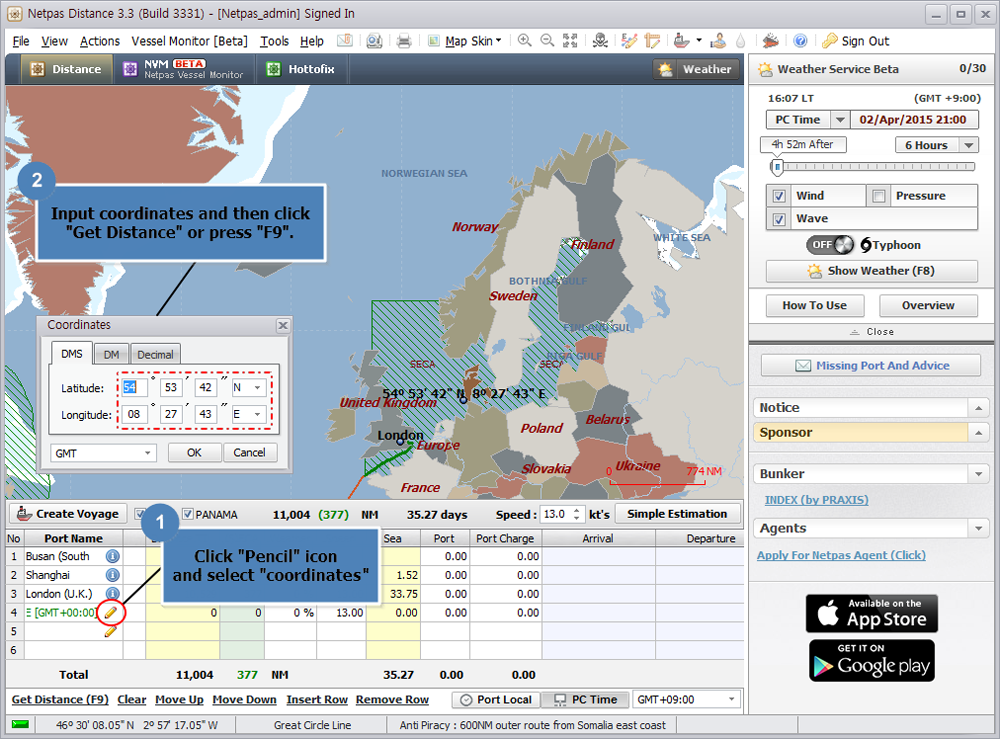
Task: Open the GMT dropdown in Coordinates dialog
Action: coord(147,453)
